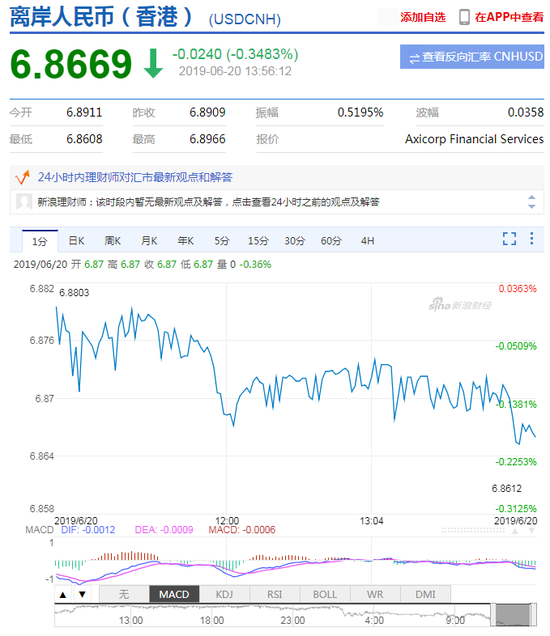Viewport: 550px width, 636px height.
Task: Select the RSI indicator
Action: [x=275, y=595]
